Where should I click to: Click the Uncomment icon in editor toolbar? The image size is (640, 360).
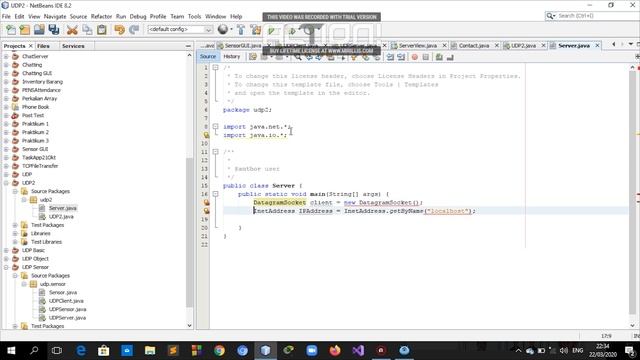(x=450, y=57)
